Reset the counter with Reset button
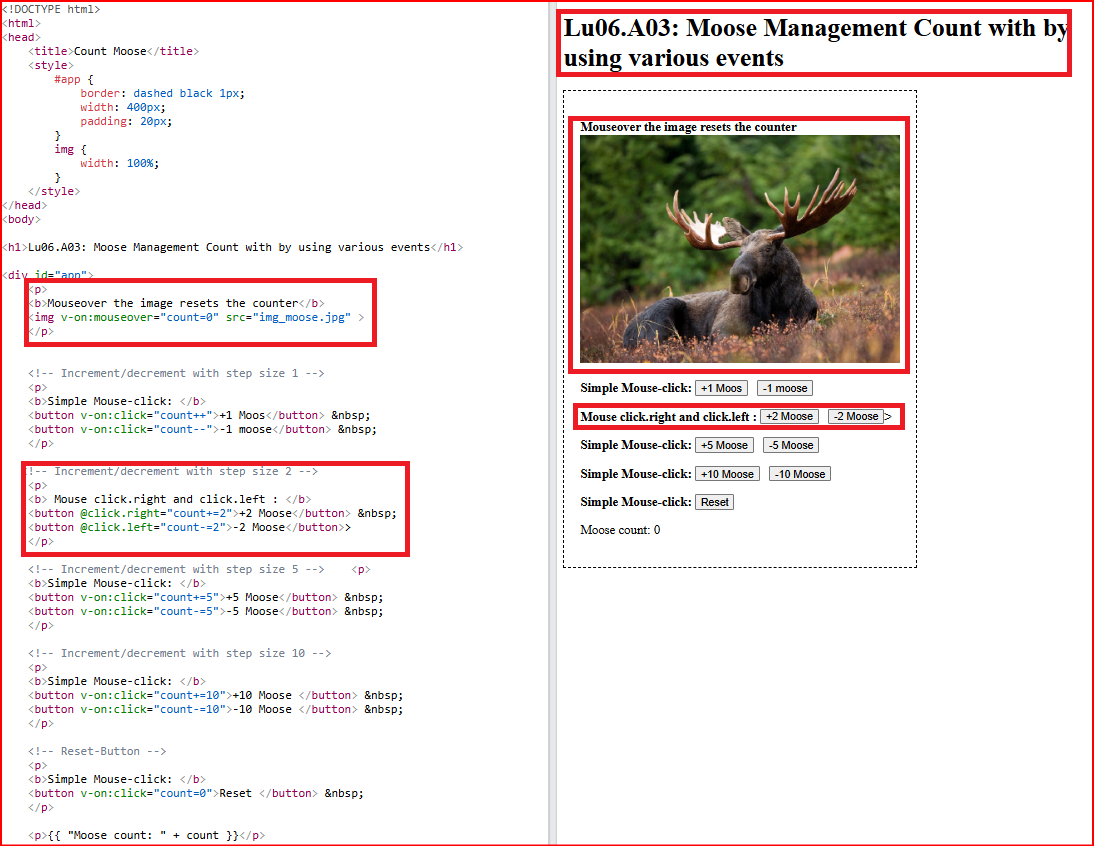The image size is (1094, 846). point(714,502)
